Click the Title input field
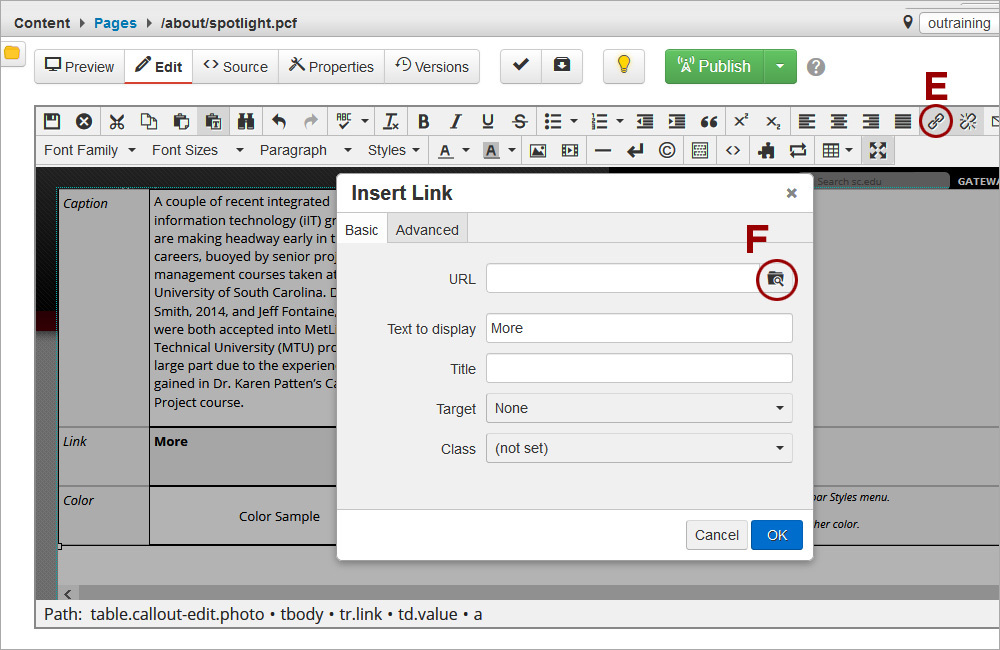 tap(639, 368)
